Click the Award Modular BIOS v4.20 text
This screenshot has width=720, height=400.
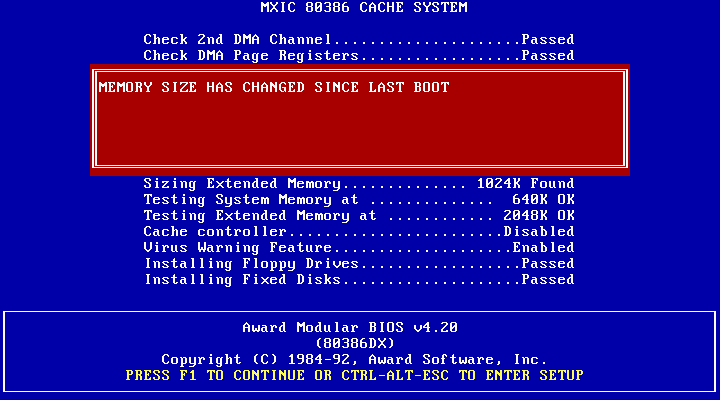350,328
